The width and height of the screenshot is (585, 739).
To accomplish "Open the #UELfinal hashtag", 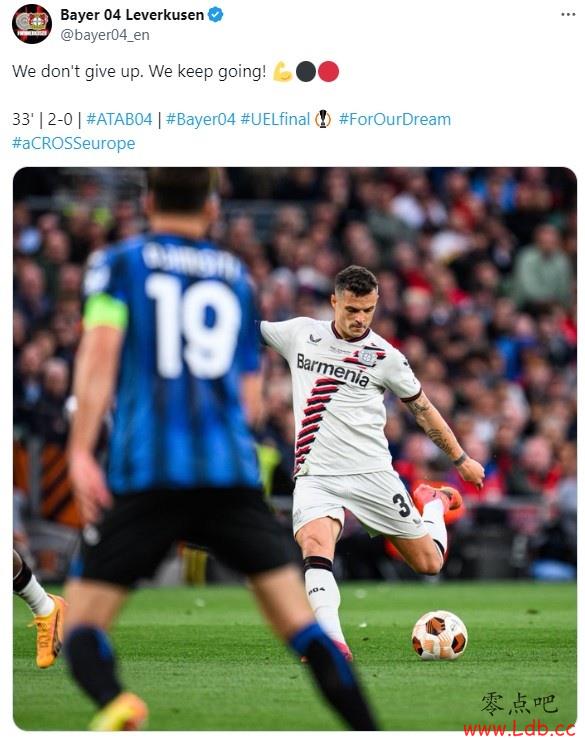I will click(275, 119).
